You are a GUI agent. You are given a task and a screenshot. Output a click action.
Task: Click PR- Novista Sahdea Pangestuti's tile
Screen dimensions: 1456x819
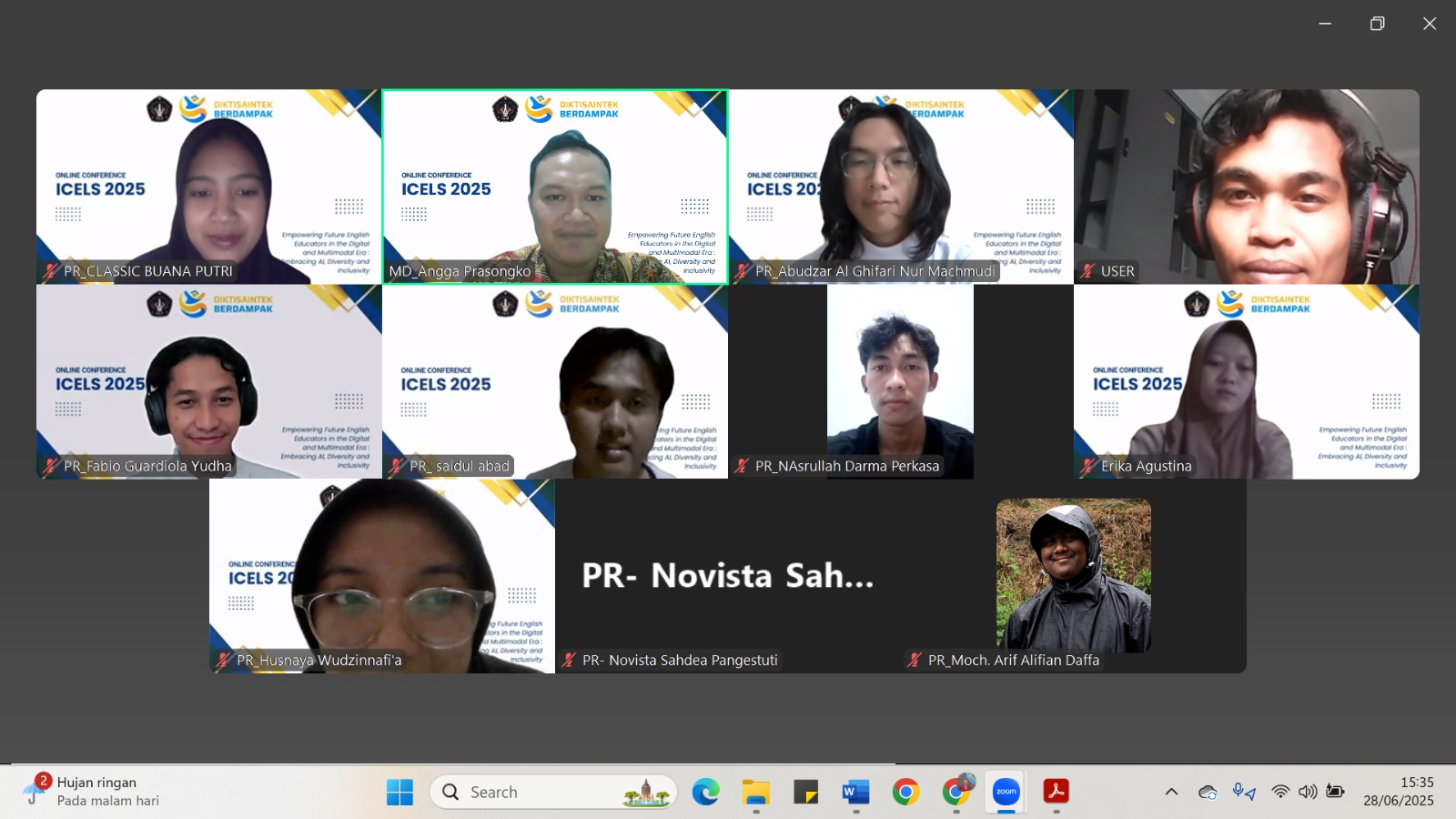728,576
